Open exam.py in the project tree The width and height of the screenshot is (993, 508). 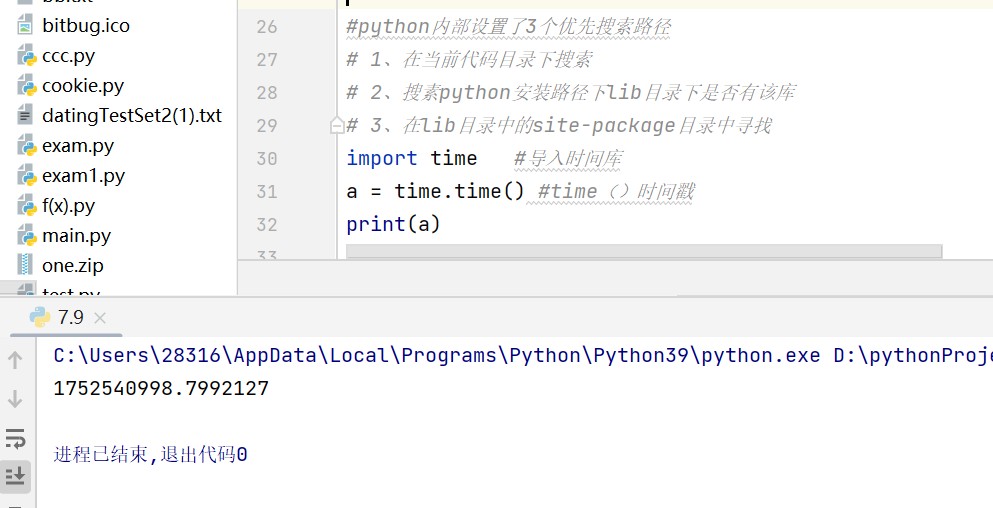(77, 146)
